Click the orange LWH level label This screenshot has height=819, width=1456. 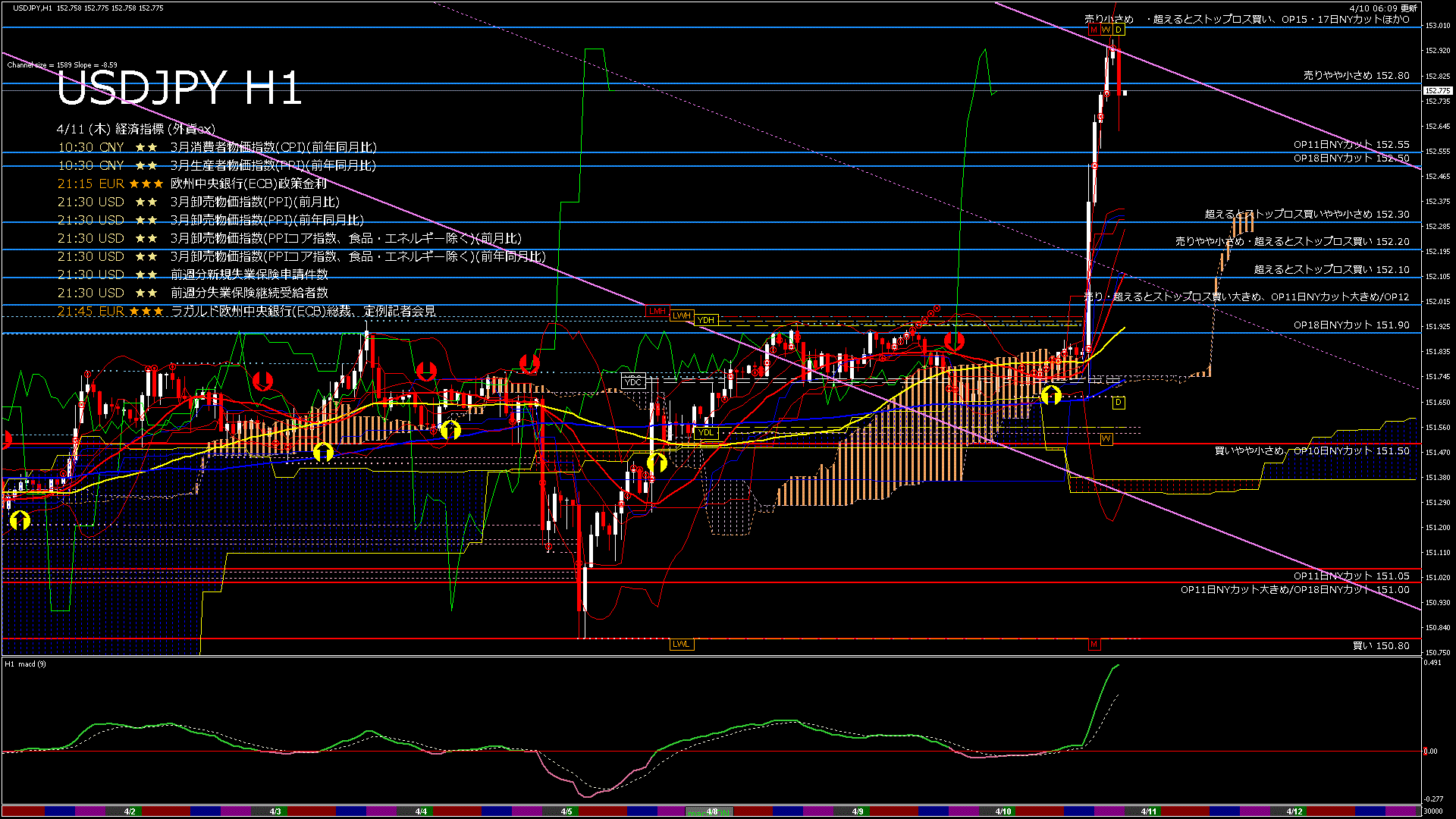pyautogui.click(x=682, y=315)
